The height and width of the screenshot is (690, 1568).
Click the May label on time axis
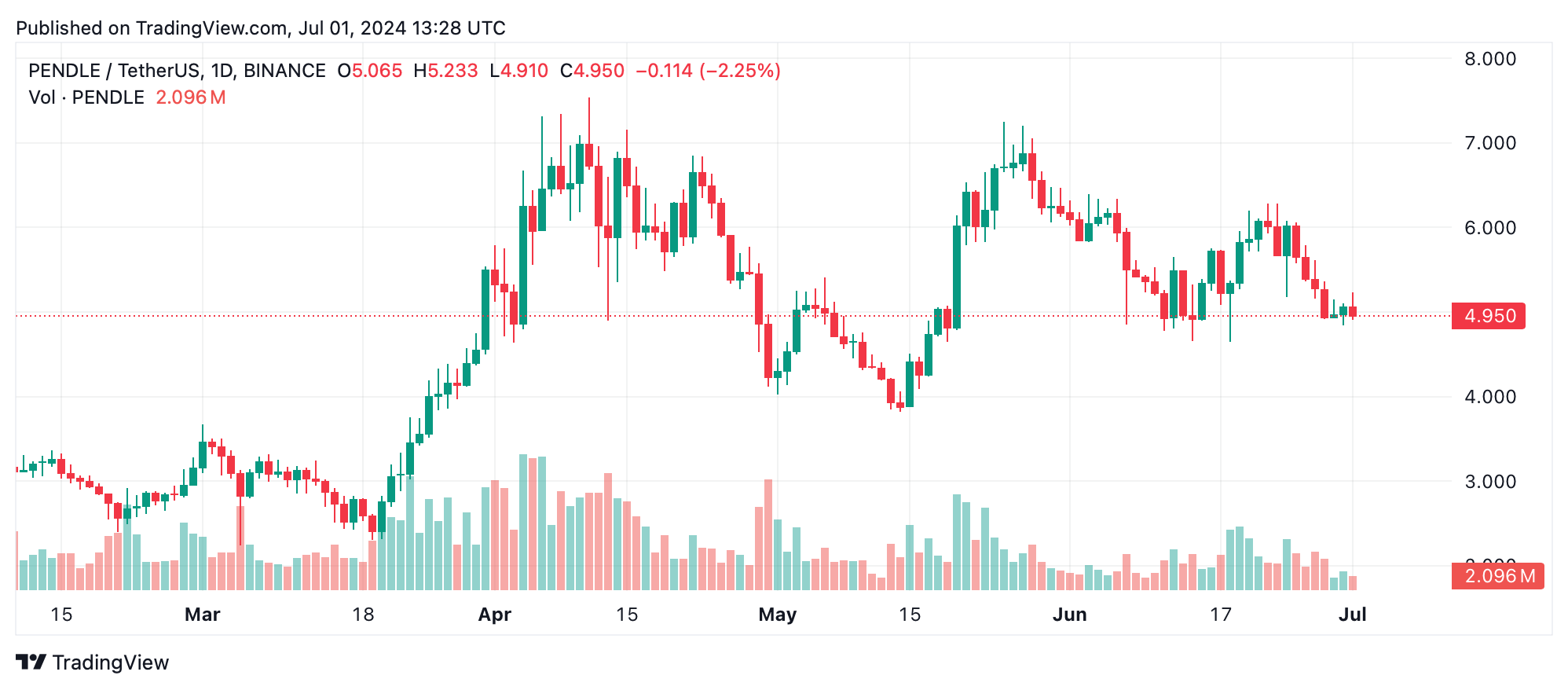[777, 615]
